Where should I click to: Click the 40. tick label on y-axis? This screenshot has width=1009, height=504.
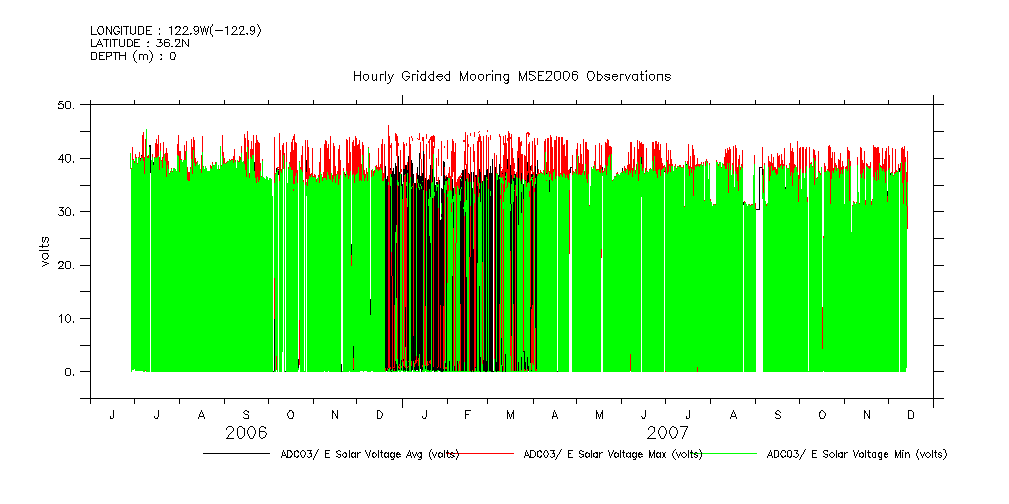(67, 158)
